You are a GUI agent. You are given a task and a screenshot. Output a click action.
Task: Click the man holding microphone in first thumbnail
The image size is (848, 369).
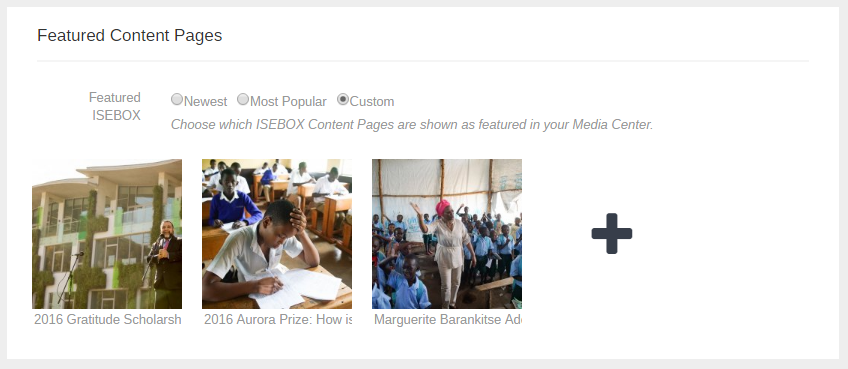pos(167,263)
